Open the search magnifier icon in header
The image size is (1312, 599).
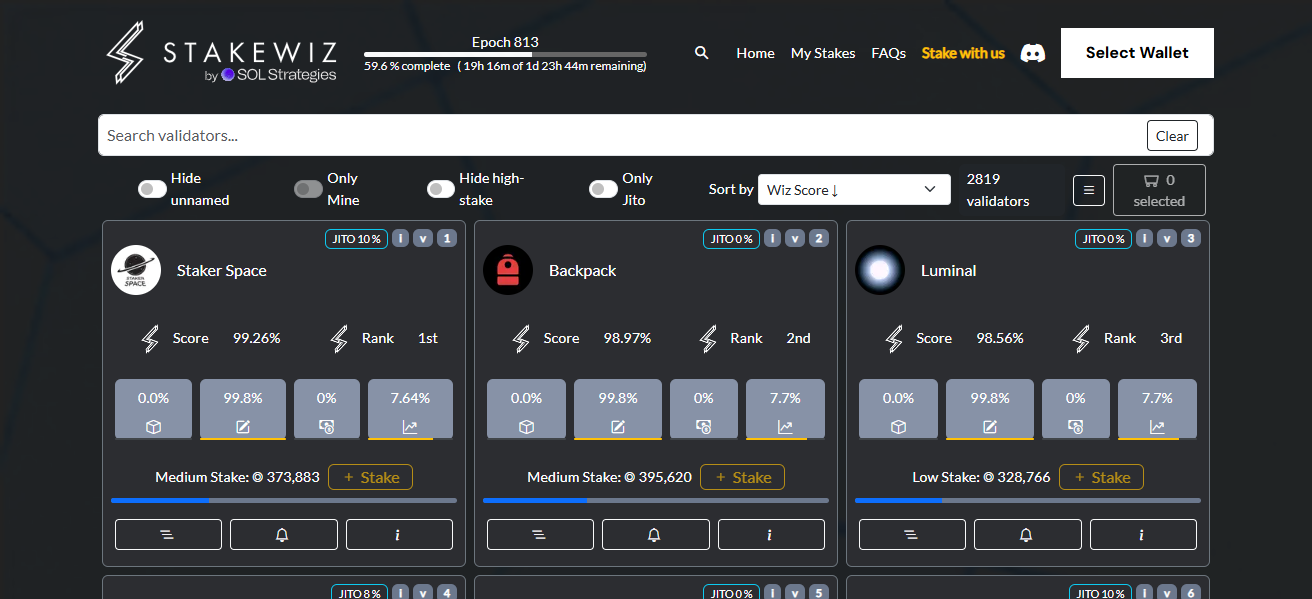tap(702, 53)
